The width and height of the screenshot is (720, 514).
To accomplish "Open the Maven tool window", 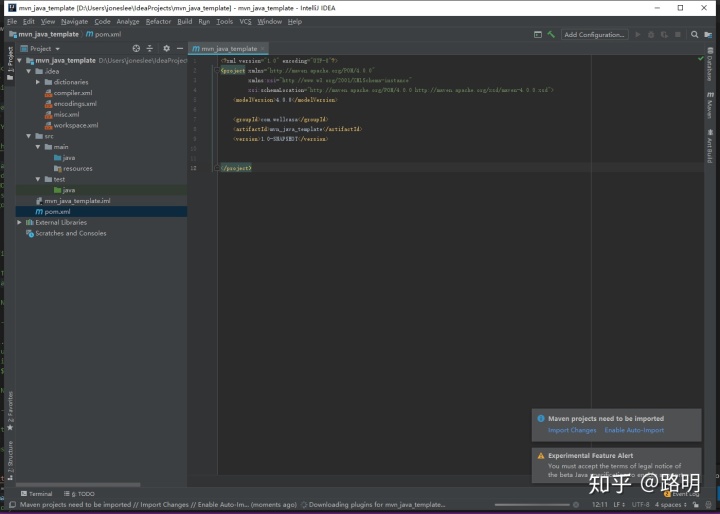I will point(710,105).
